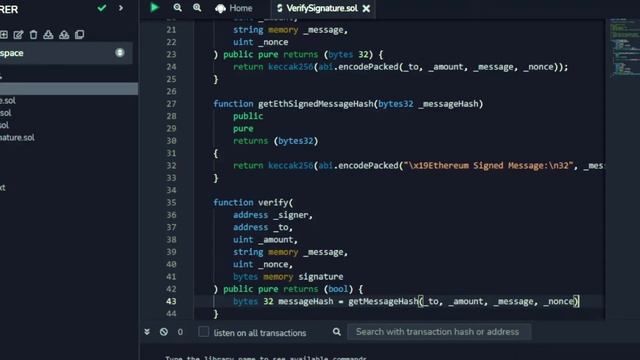640x360 pixels.
Task: Delete workspace using trash icon
Action: coord(33,35)
